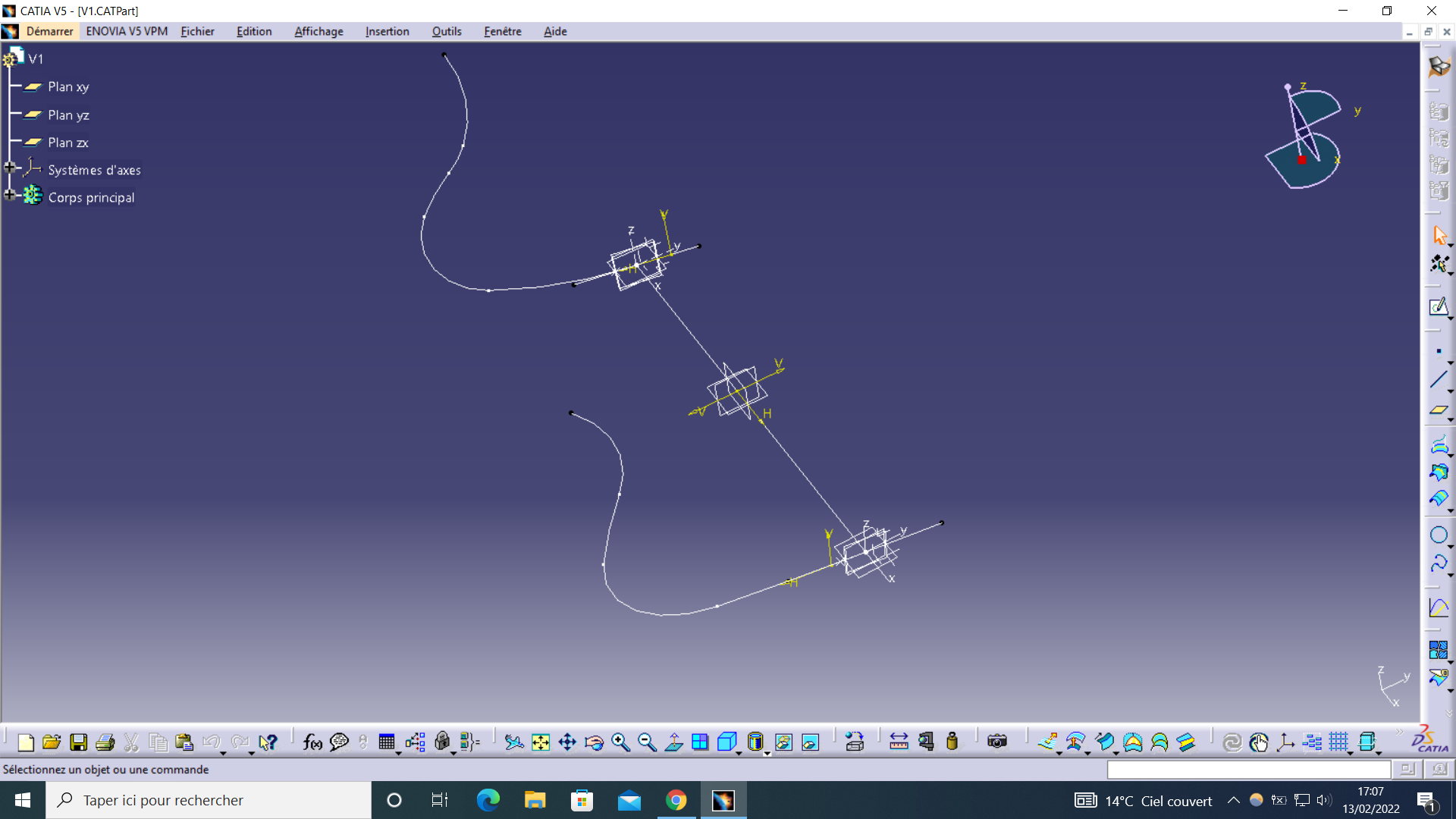
Task: Open the Insertion menu
Action: [x=387, y=31]
